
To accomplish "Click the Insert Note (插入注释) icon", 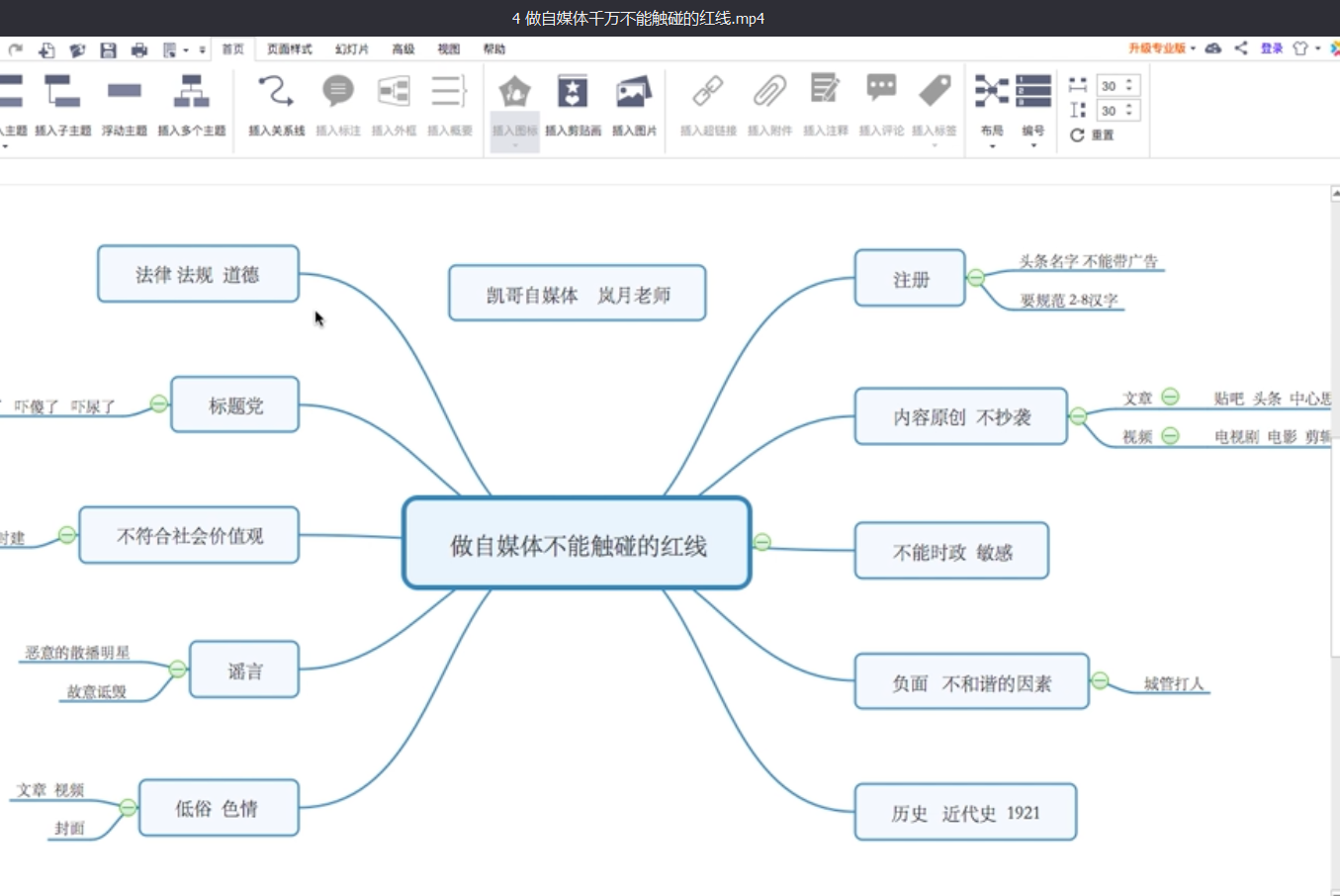I will (x=825, y=89).
